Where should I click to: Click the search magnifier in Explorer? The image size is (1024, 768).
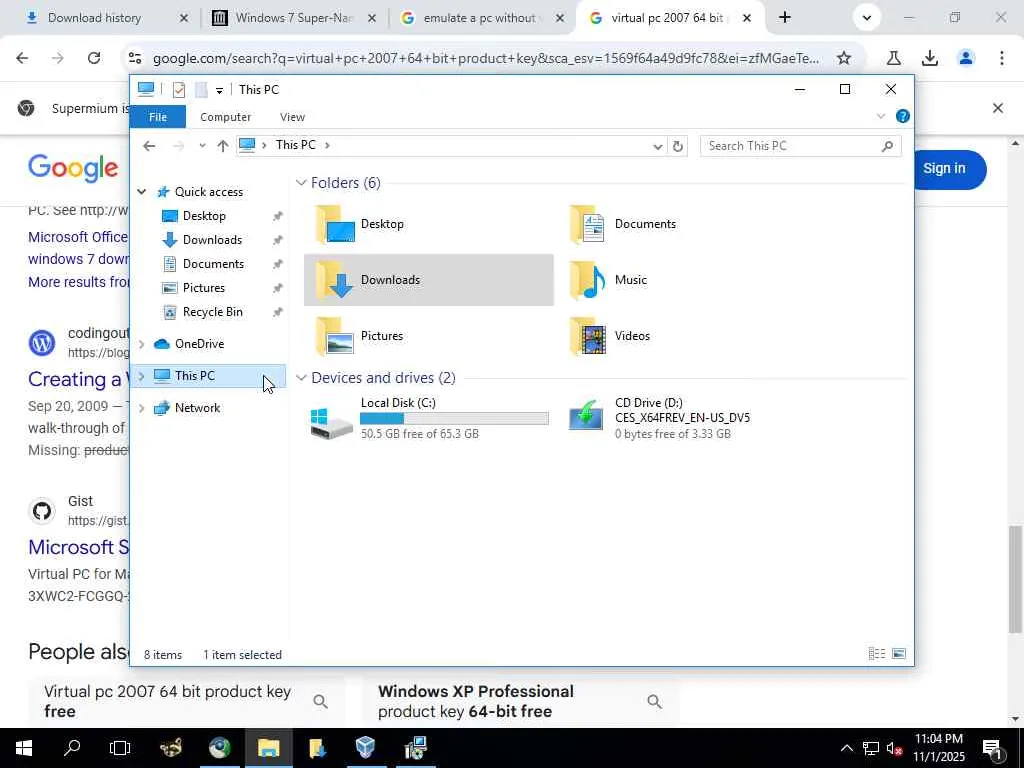click(x=887, y=146)
